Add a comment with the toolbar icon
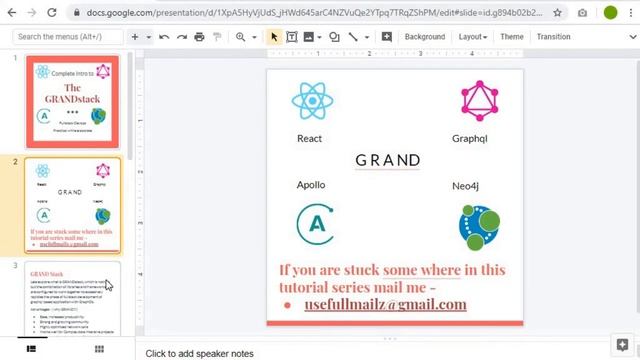 tap(387, 37)
